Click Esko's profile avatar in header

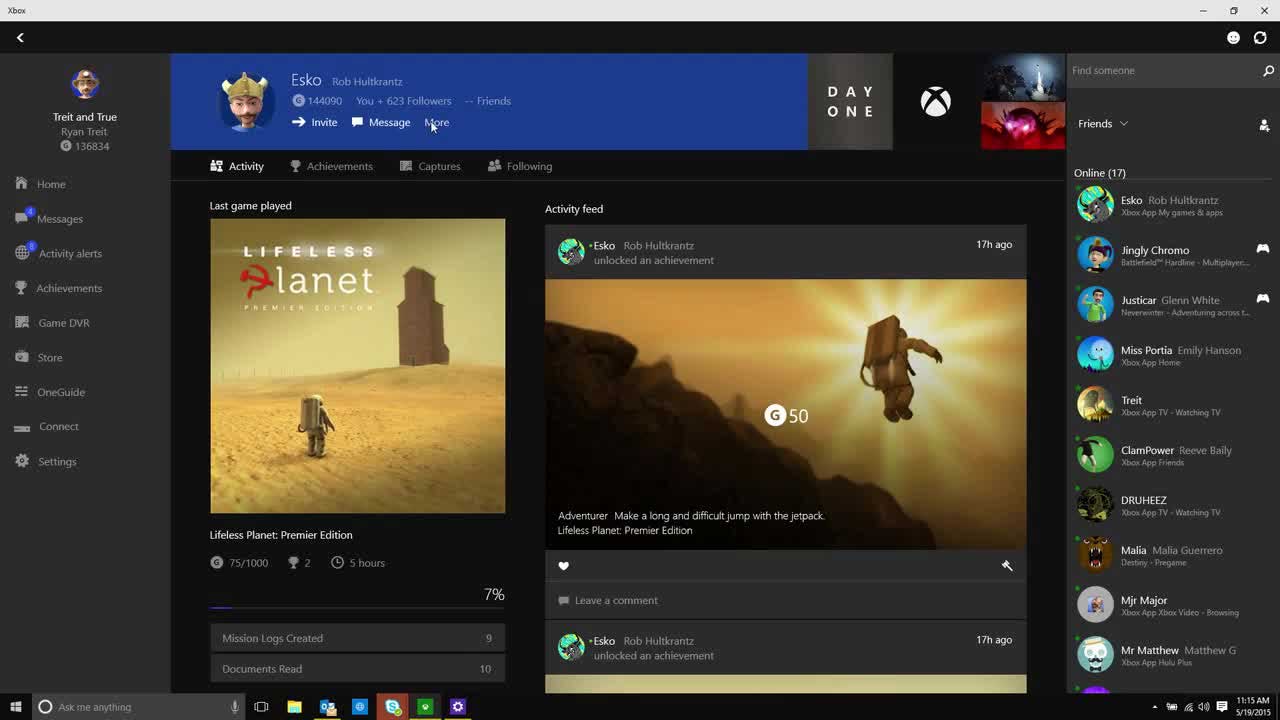pyautogui.click(x=247, y=101)
